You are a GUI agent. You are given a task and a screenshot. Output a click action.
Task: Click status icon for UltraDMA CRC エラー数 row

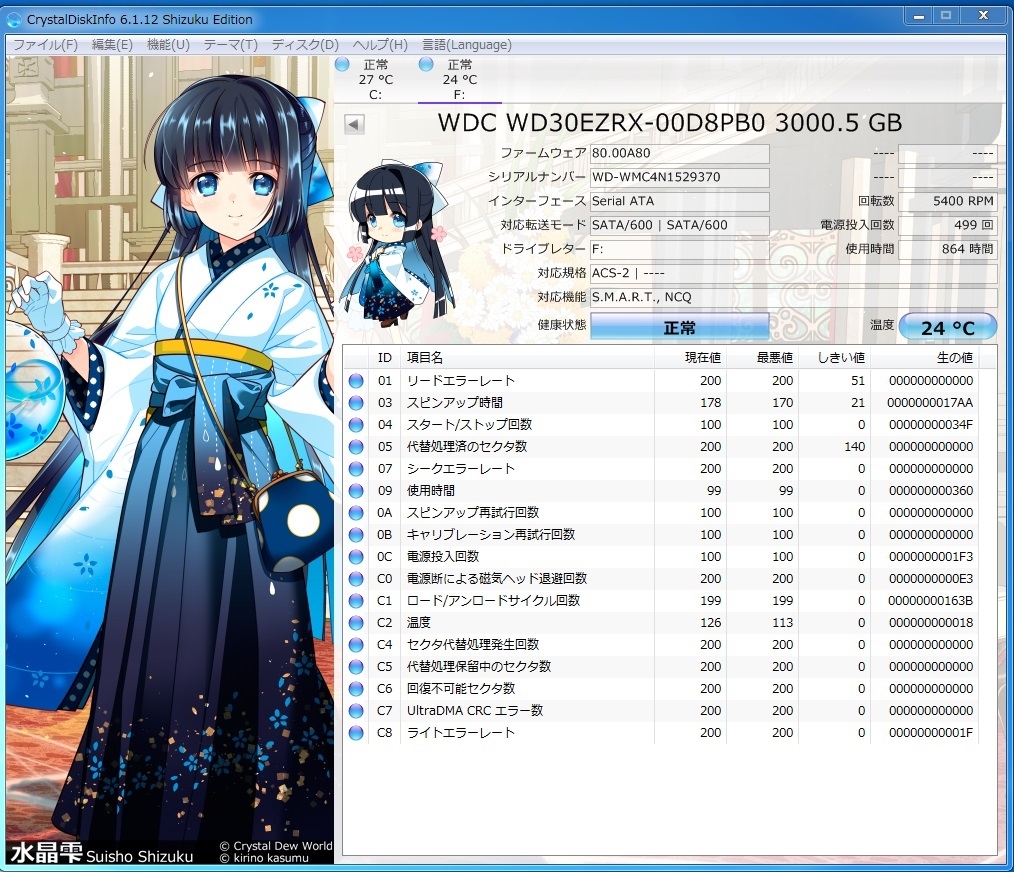coord(356,711)
